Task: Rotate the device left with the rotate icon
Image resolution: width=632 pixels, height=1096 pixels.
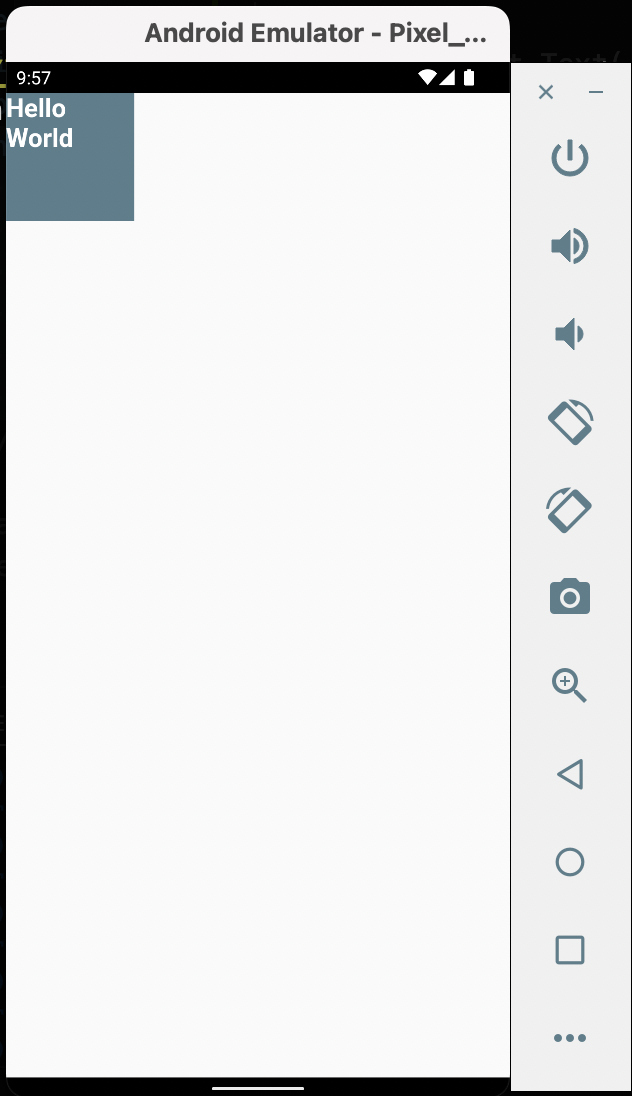Action: (570, 421)
